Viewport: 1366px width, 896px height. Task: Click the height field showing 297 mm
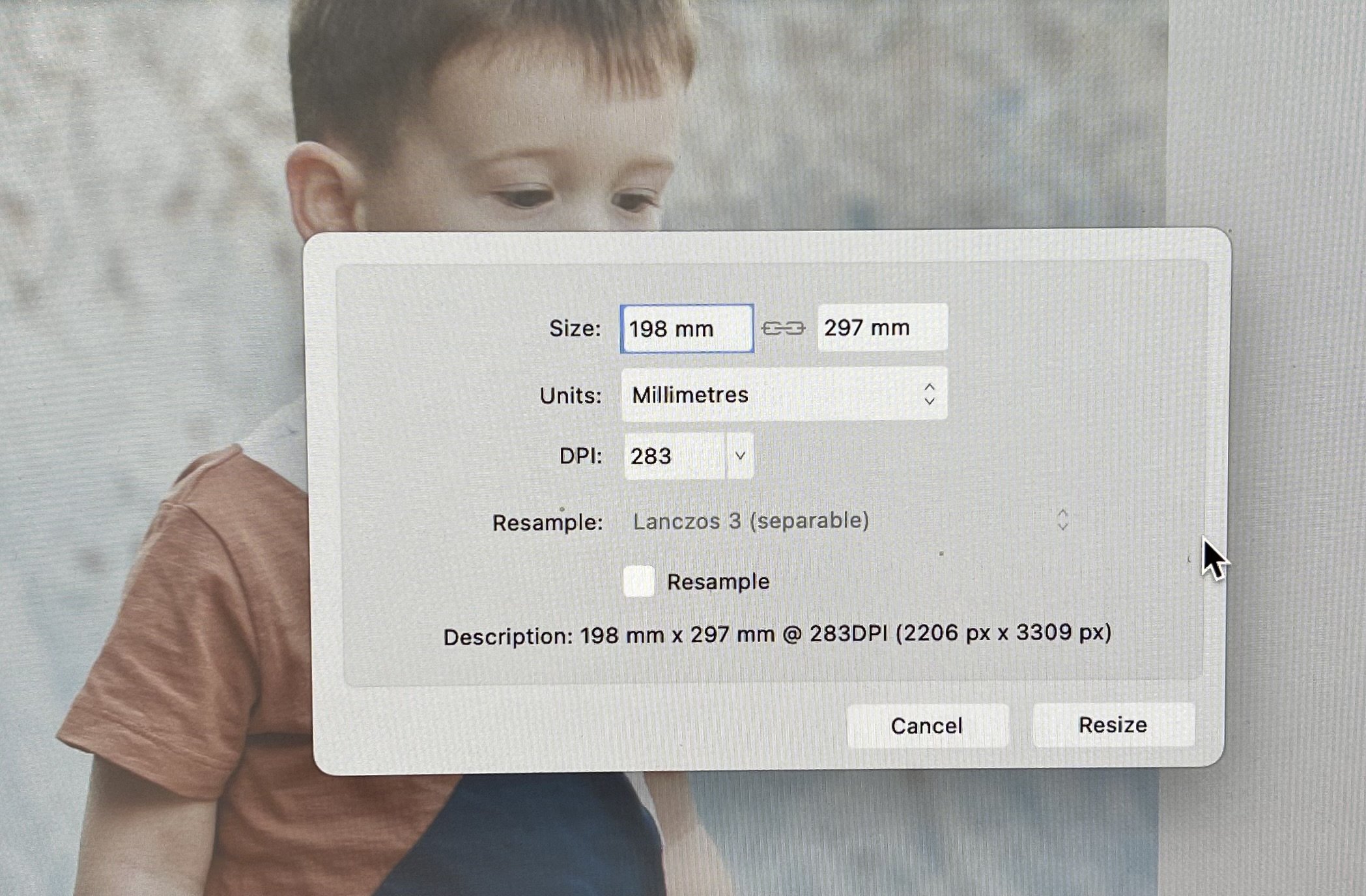883,328
